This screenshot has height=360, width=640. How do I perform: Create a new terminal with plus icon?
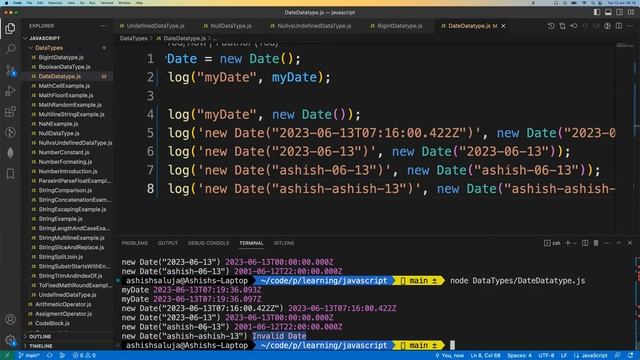coord(567,243)
